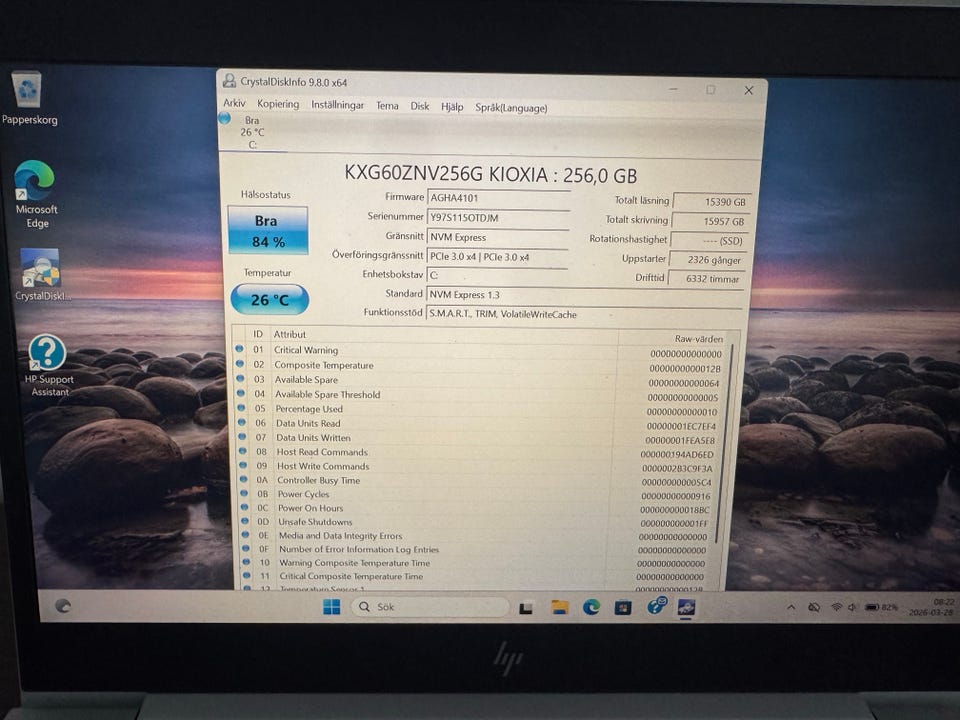Click the Bra 84 % health status button
Viewport: 960px width, 720px height.
point(268,230)
